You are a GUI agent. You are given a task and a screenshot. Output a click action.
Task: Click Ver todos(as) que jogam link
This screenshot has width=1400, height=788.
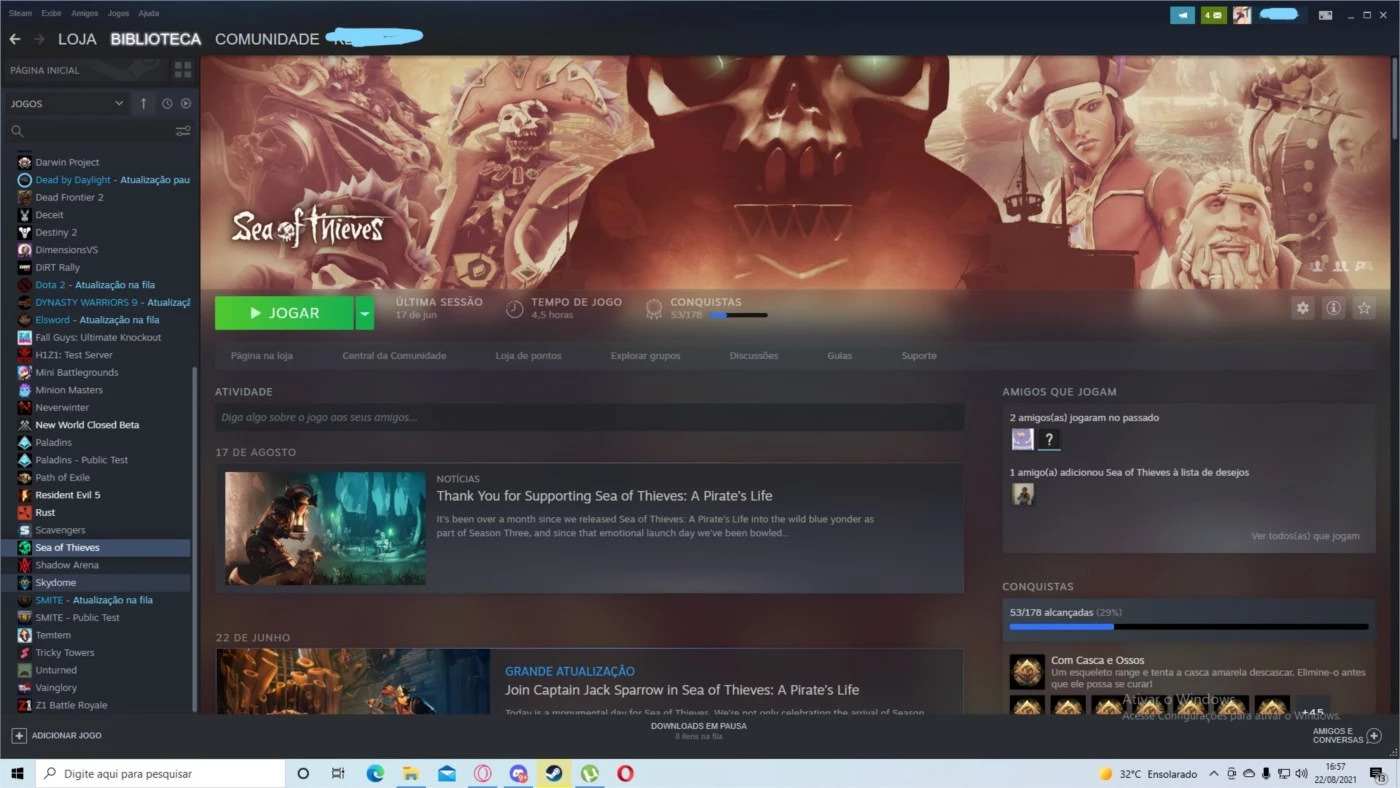[1305, 536]
